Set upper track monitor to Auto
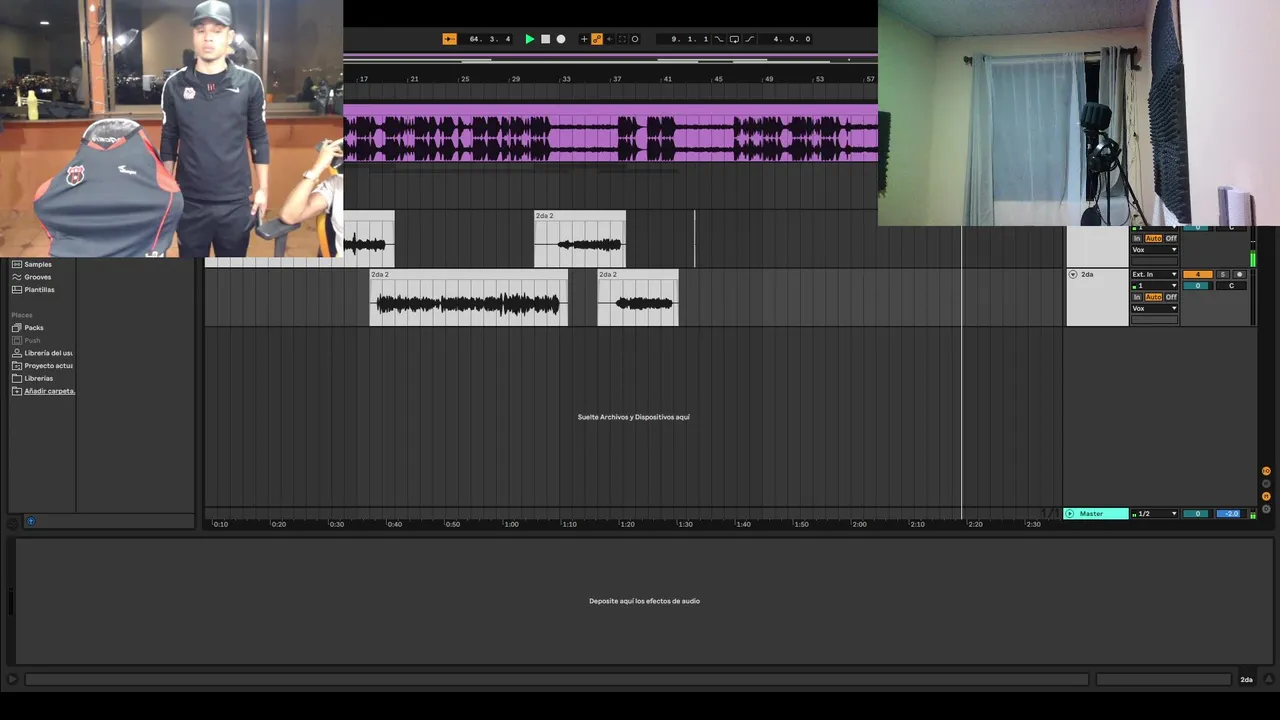 pyautogui.click(x=1153, y=238)
